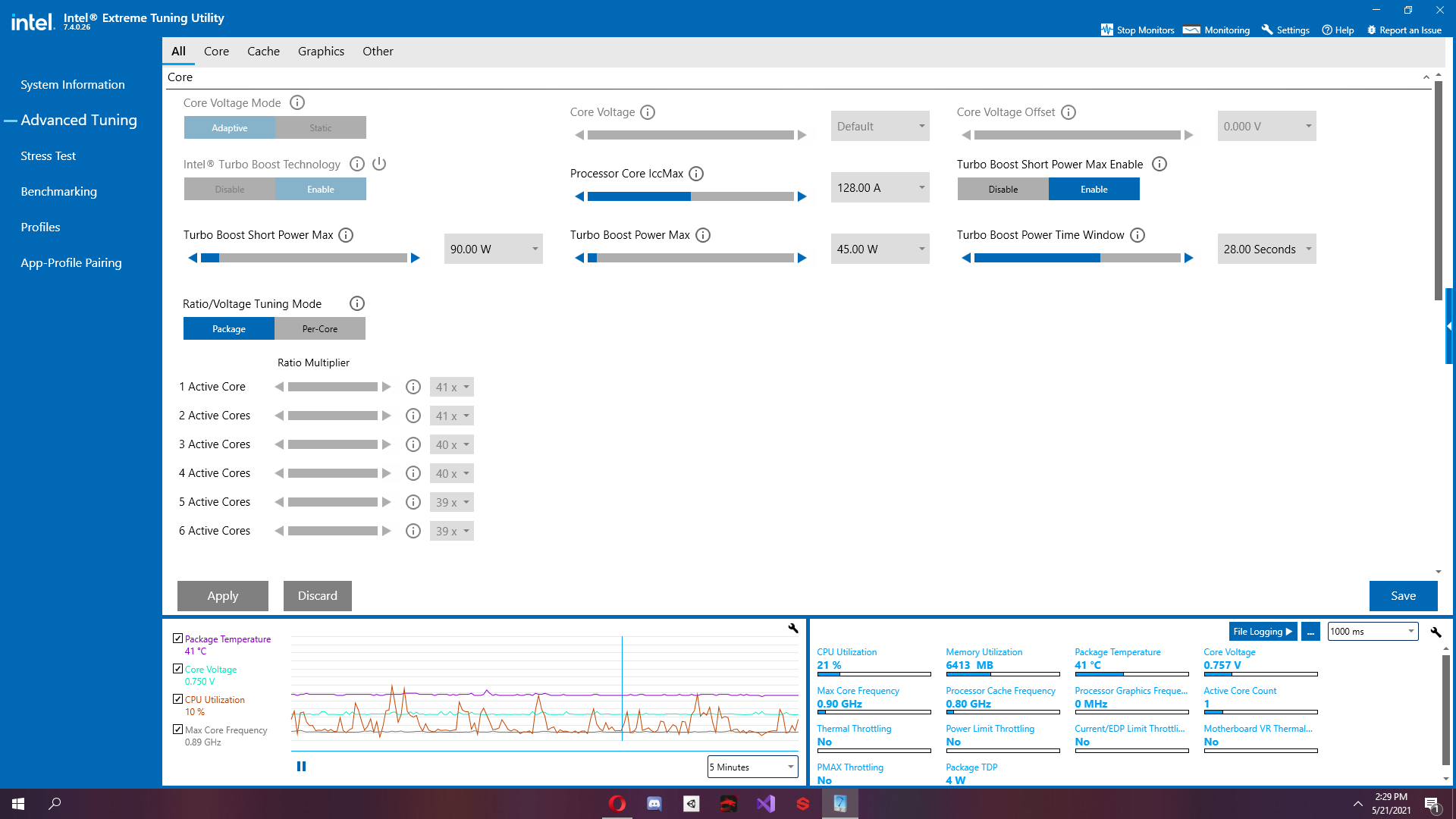1456x819 pixels.
Task: Switch to the Graphics tab
Action: (321, 52)
